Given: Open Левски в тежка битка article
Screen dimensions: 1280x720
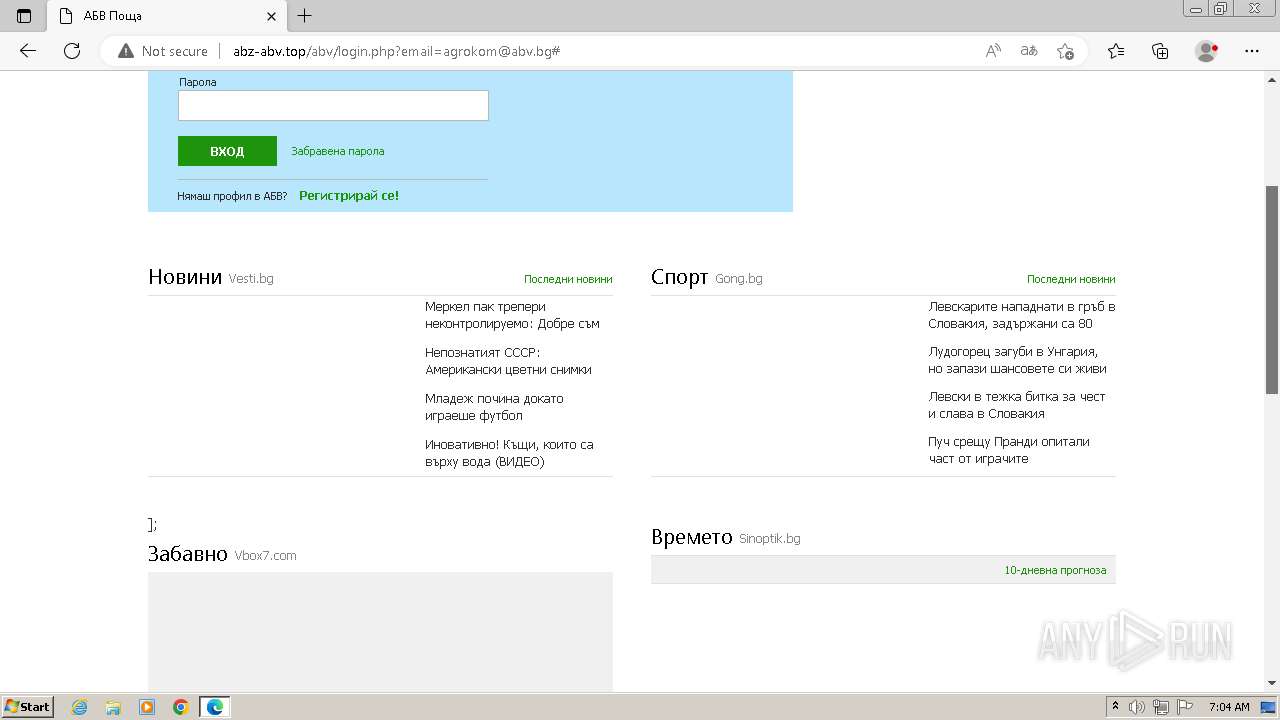Looking at the screenshot, I should [x=1017, y=405].
